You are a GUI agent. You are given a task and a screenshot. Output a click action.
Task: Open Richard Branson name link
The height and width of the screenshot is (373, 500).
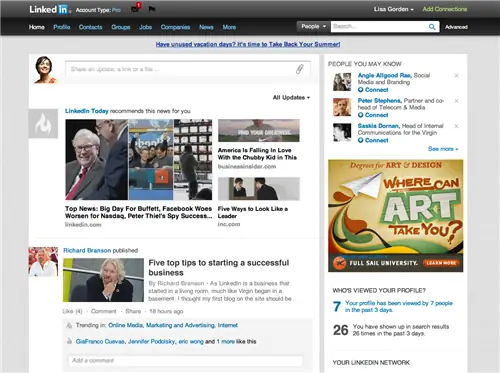(87, 250)
